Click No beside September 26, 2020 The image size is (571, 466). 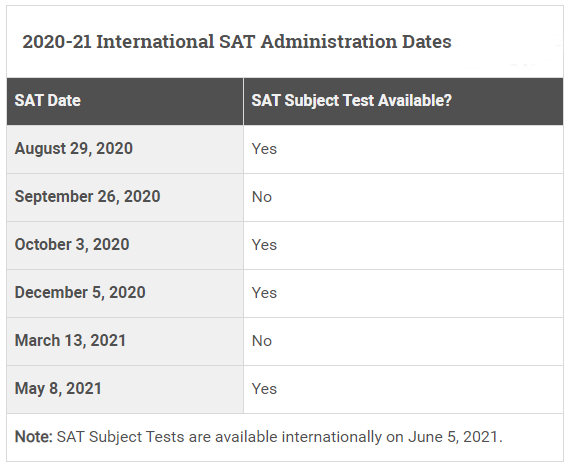click(x=262, y=197)
